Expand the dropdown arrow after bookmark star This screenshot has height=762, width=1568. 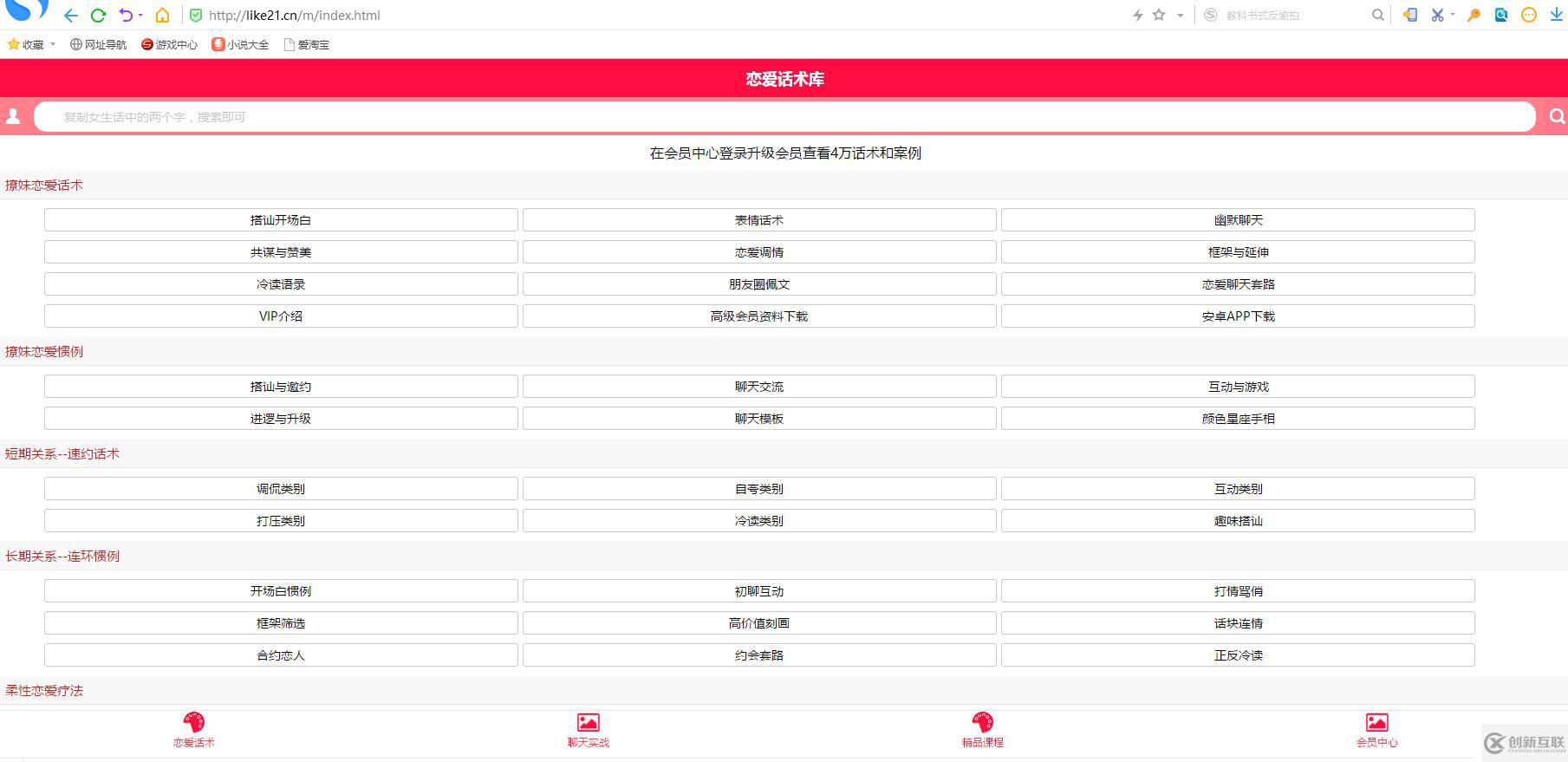pos(1180,15)
